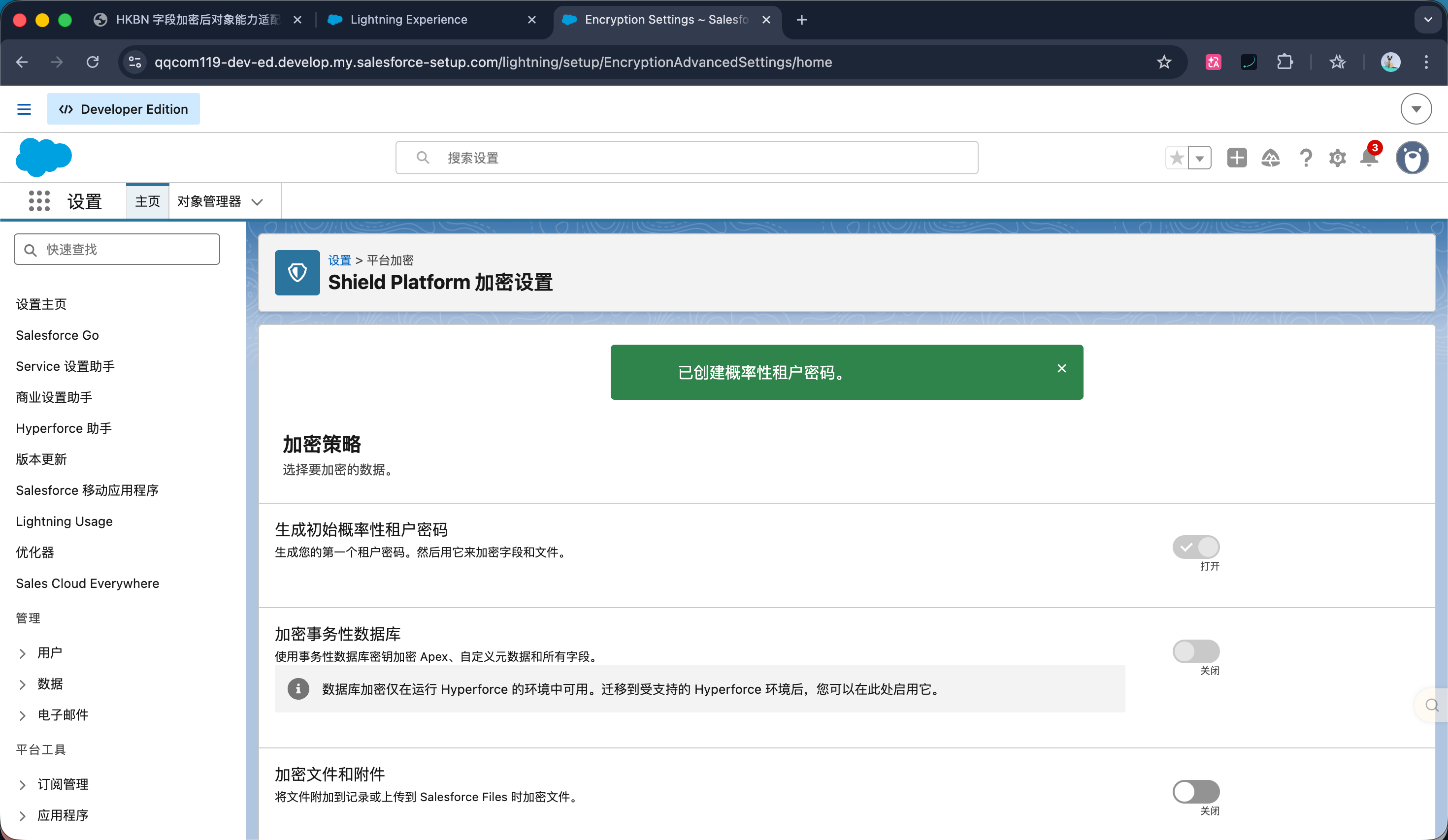Click the floating search icon at right edge
Screen dimensions: 1448x840
coord(1431,705)
